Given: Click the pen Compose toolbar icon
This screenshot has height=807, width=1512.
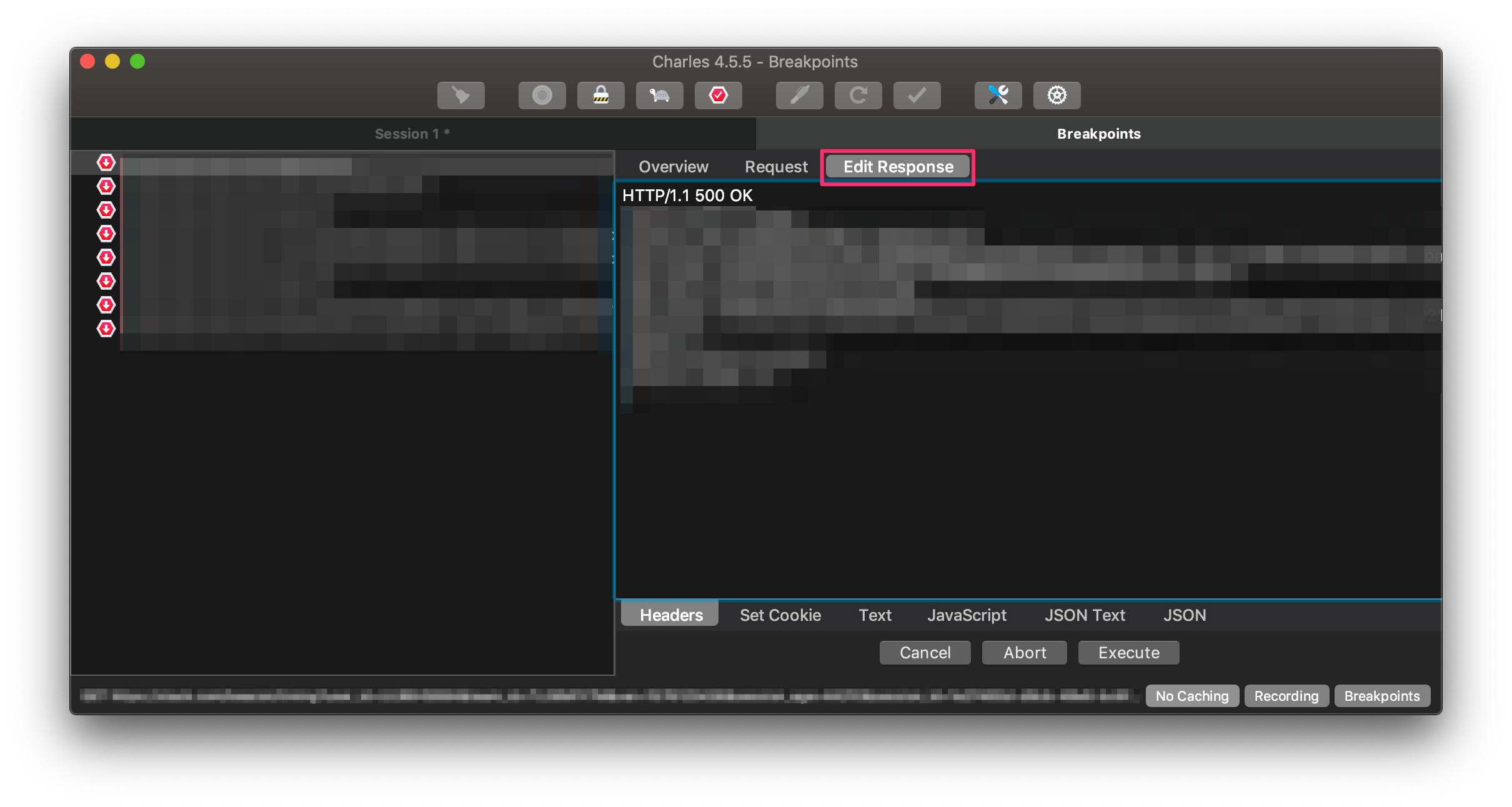Looking at the screenshot, I should coord(799,96).
